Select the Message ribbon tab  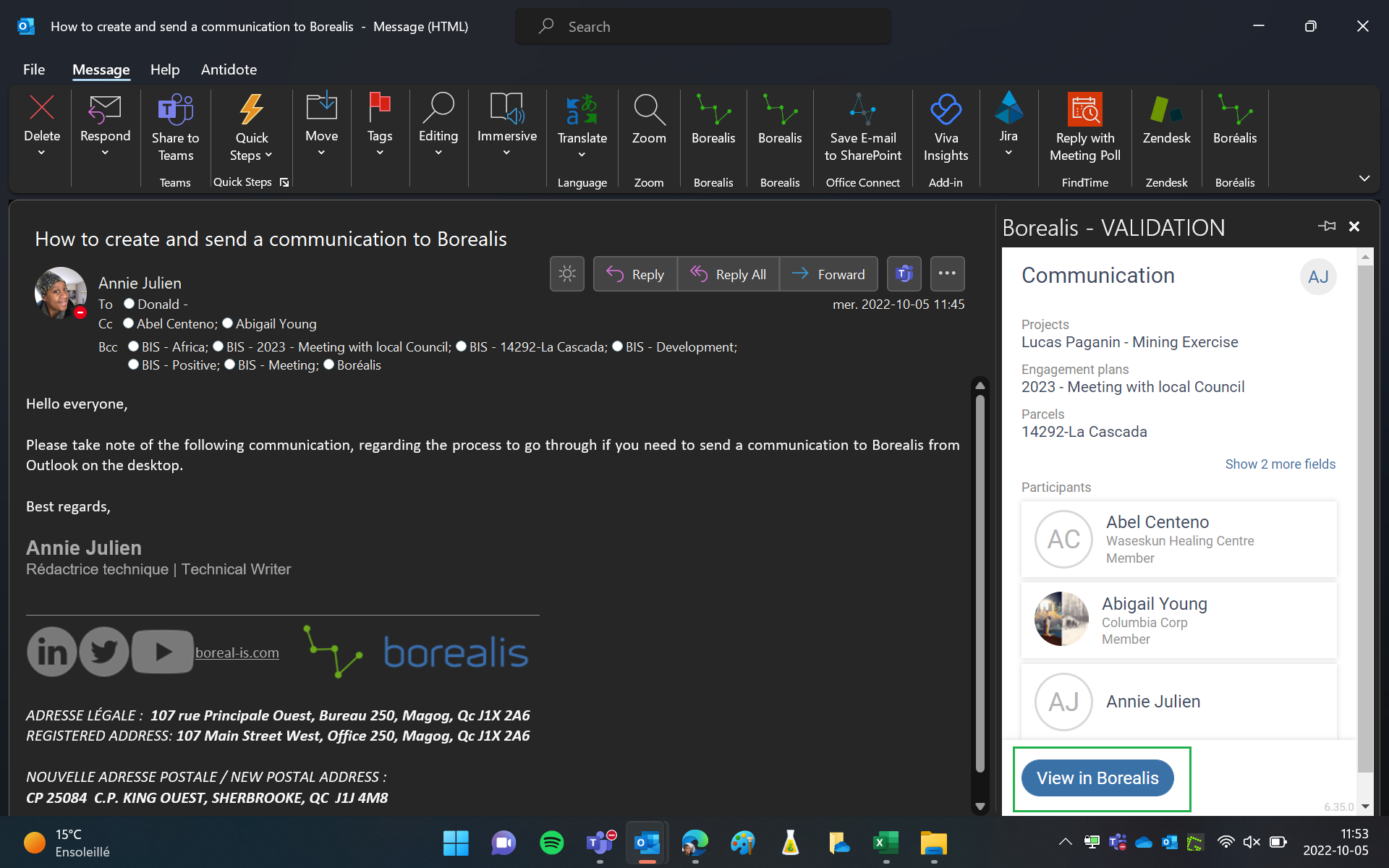pos(101,69)
